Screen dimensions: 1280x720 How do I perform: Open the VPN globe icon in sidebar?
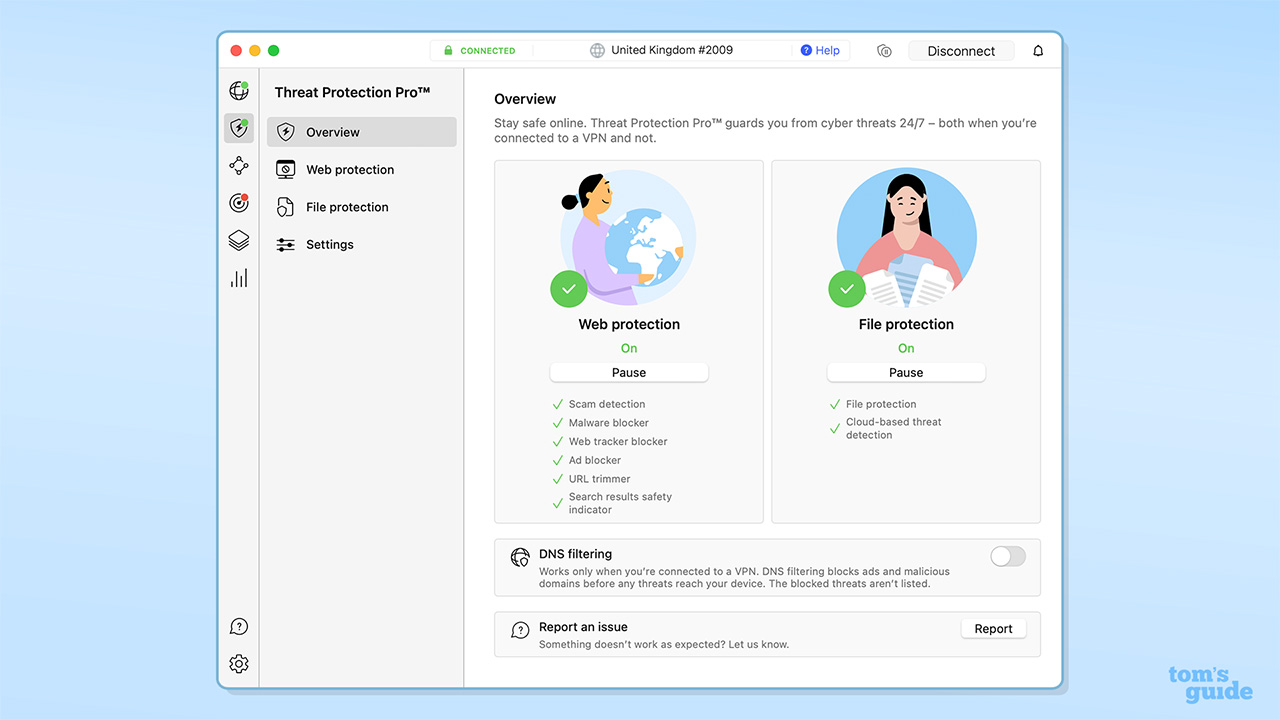pyautogui.click(x=238, y=91)
